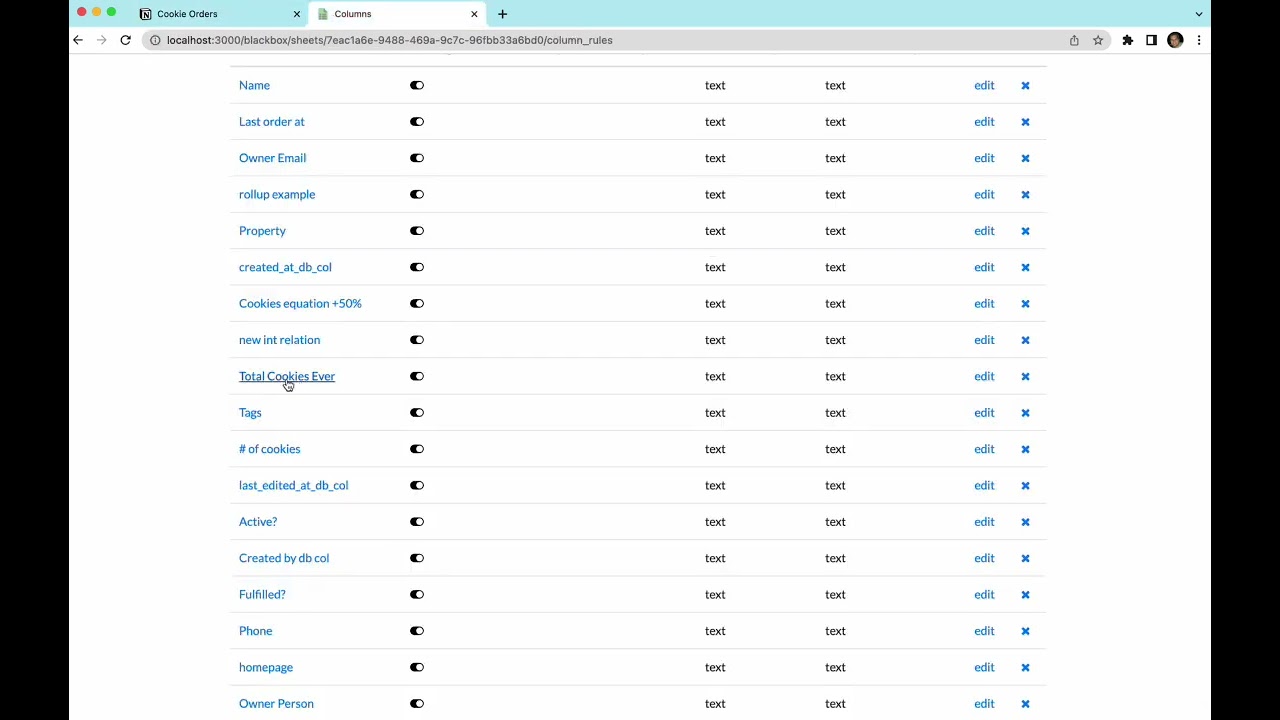This screenshot has width=1280, height=720.
Task: Reload the page in the browser
Action: pos(125,40)
